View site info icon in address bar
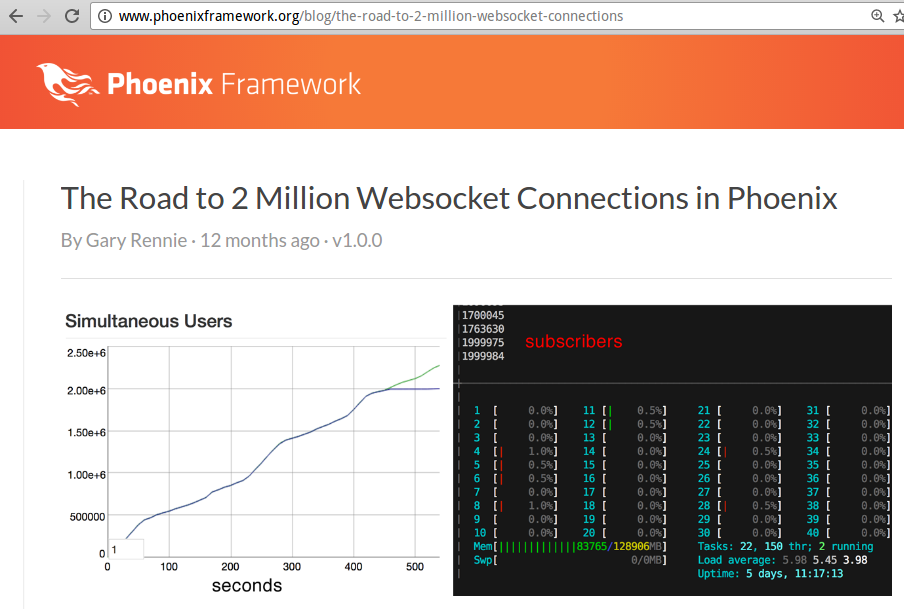 [x=104, y=16]
